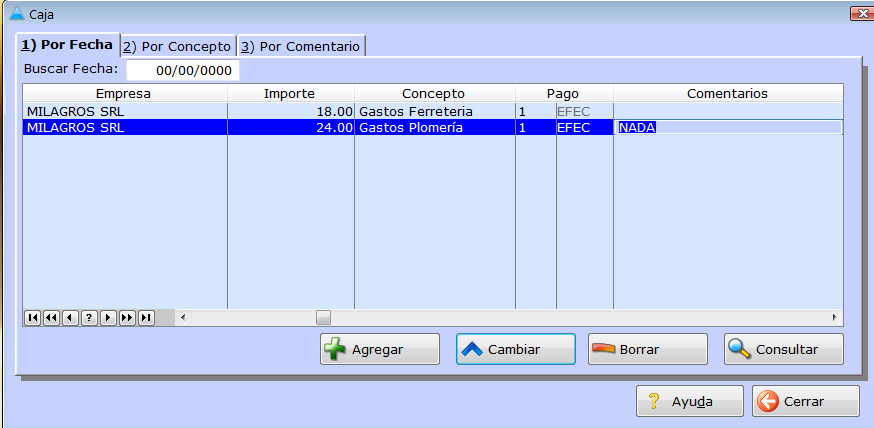Close the window with Cerrar button
This screenshot has height=428, width=874.
click(x=805, y=401)
